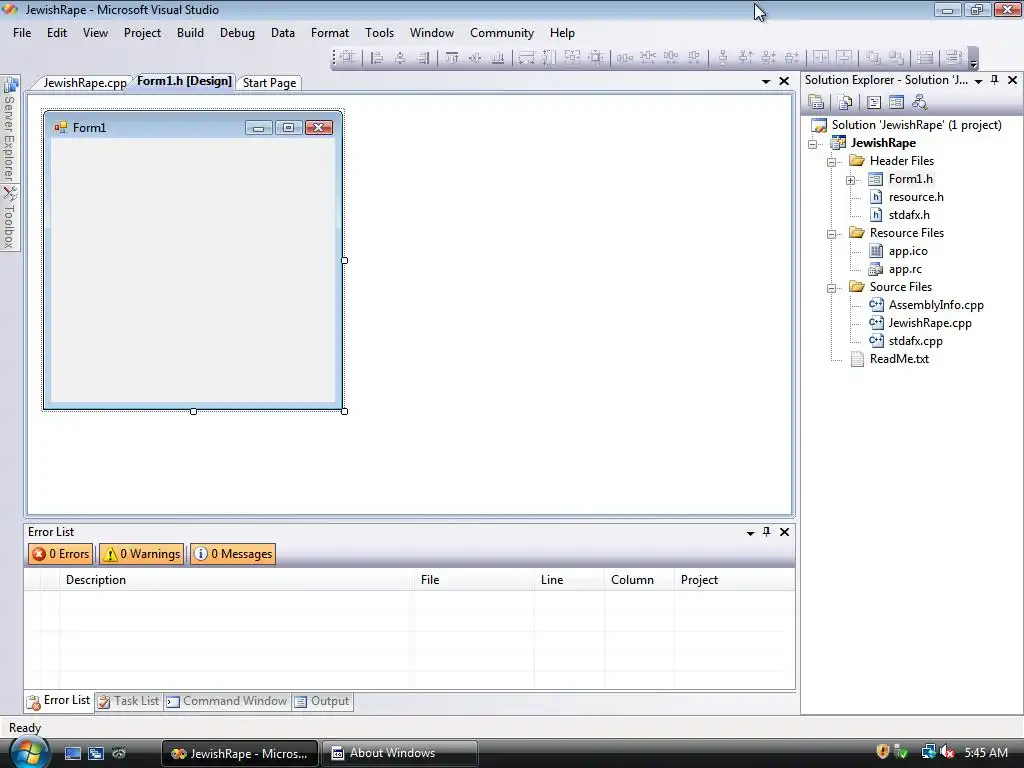Open the Debug menu

237,33
